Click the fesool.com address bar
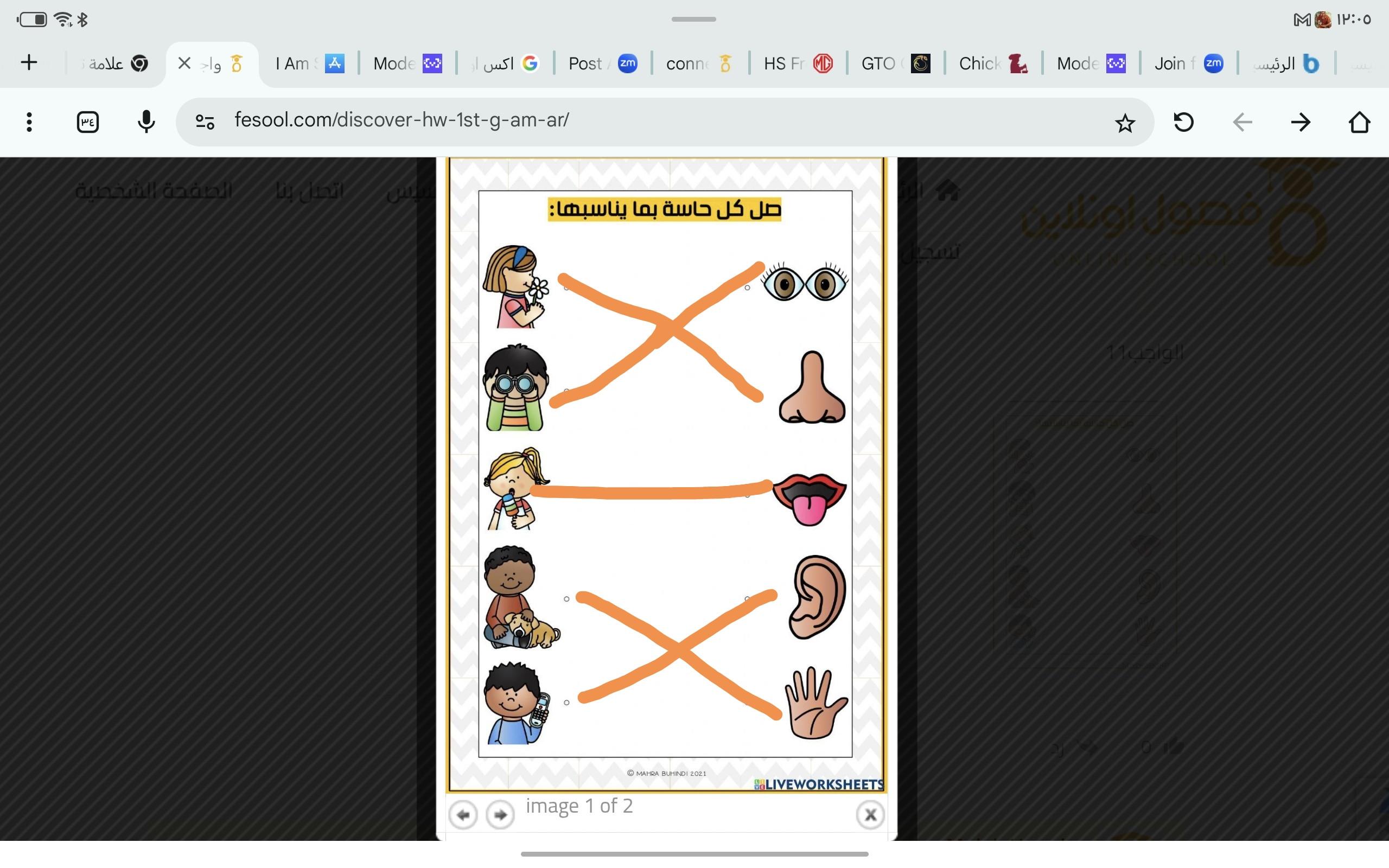Viewport: 1389px width, 868px height. tap(666, 122)
